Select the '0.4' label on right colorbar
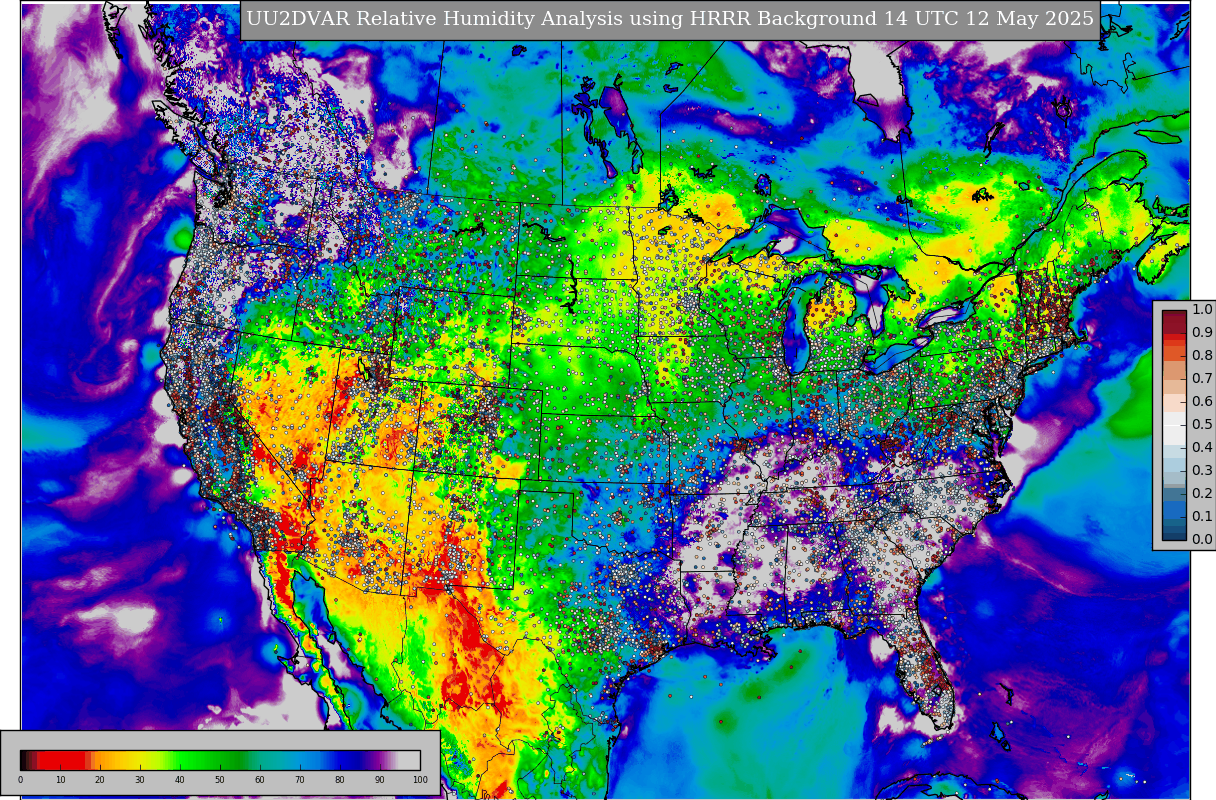 click(x=1202, y=447)
